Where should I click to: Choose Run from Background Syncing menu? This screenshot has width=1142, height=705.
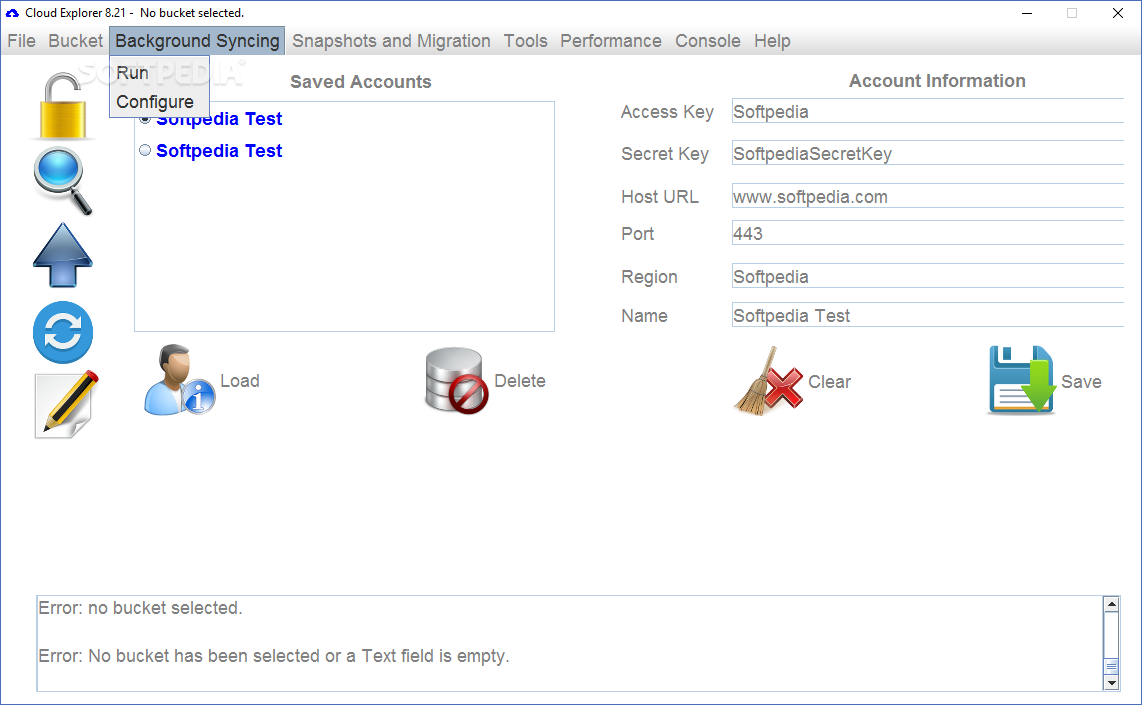160,73
